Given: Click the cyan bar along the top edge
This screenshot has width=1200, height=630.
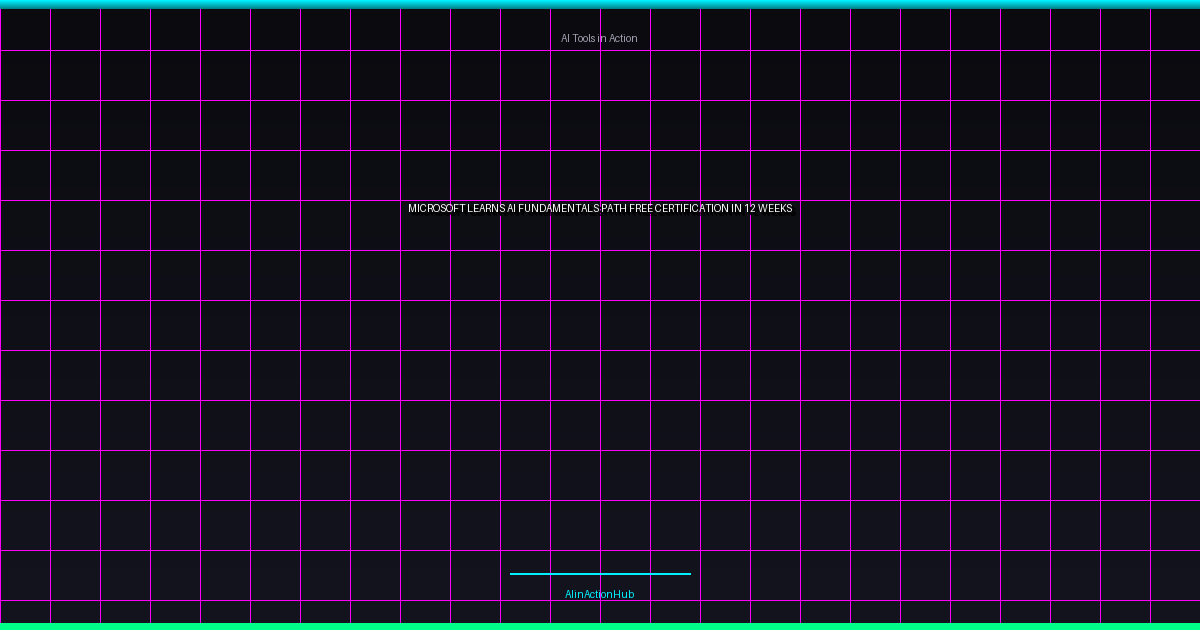Looking at the screenshot, I should tap(600, 4).
